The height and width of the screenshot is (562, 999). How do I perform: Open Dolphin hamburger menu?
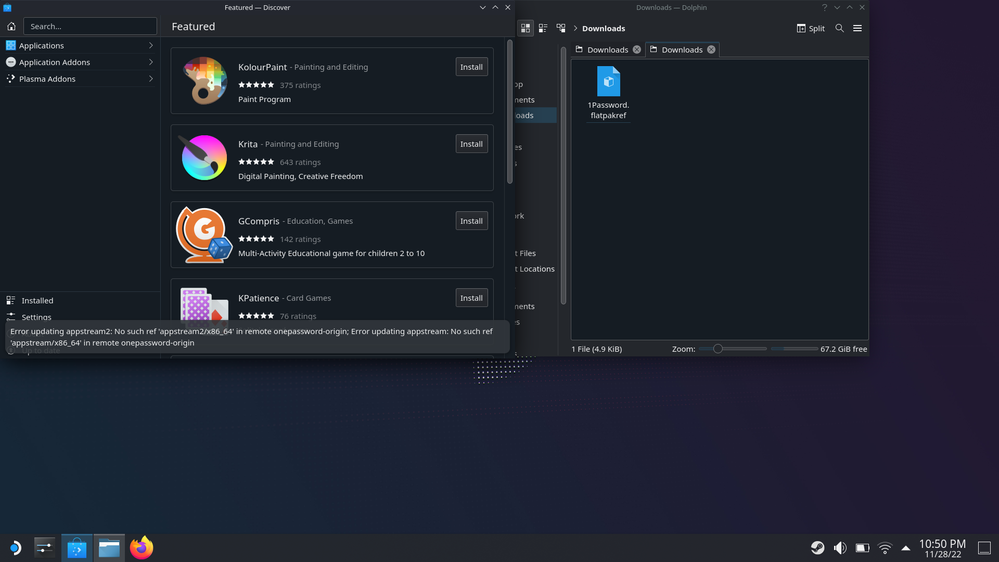point(857,28)
